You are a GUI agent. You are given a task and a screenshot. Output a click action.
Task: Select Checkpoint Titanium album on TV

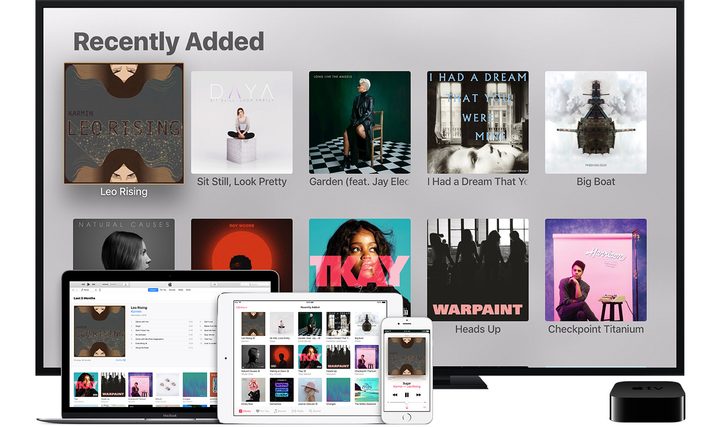(x=596, y=270)
